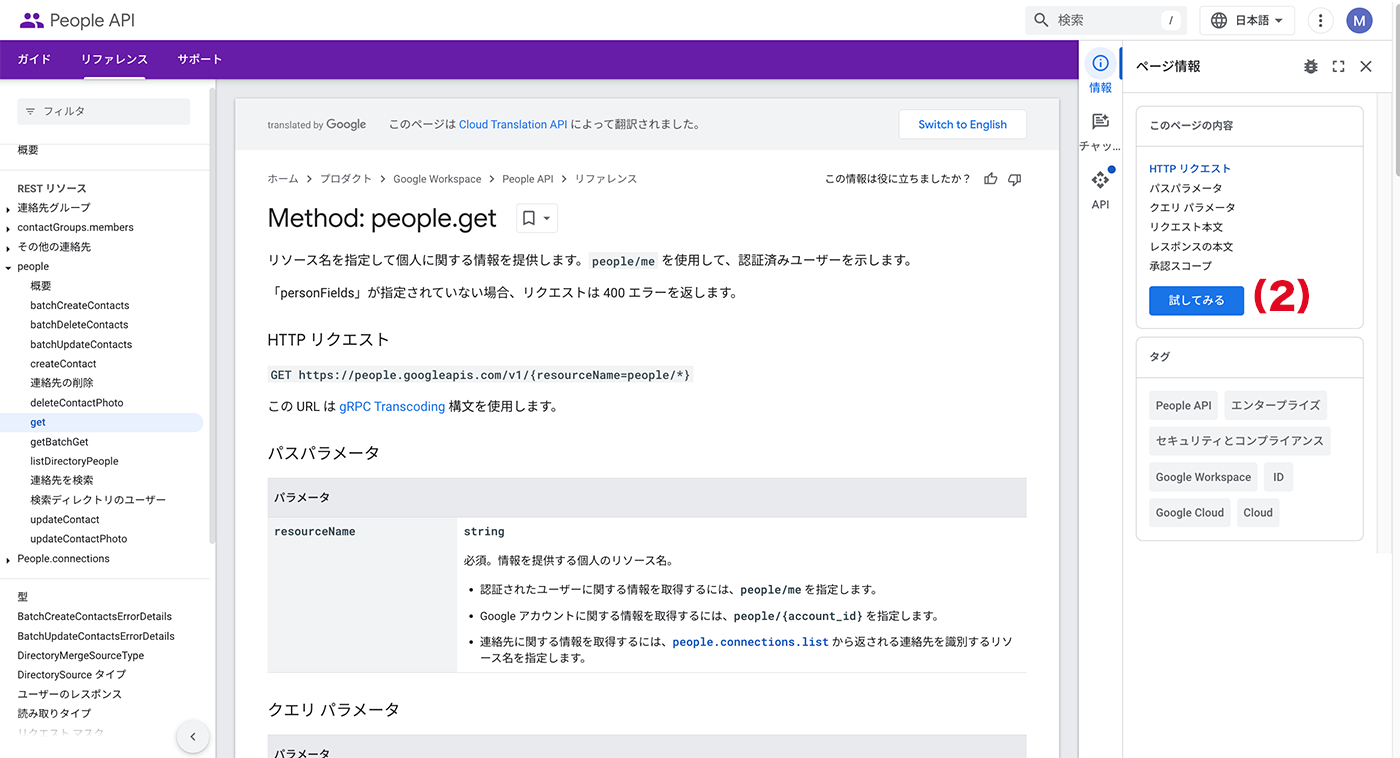The width and height of the screenshot is (1400, 758).
Task: Open deleteContactPhoto in navigation
Action: point(77,403)
